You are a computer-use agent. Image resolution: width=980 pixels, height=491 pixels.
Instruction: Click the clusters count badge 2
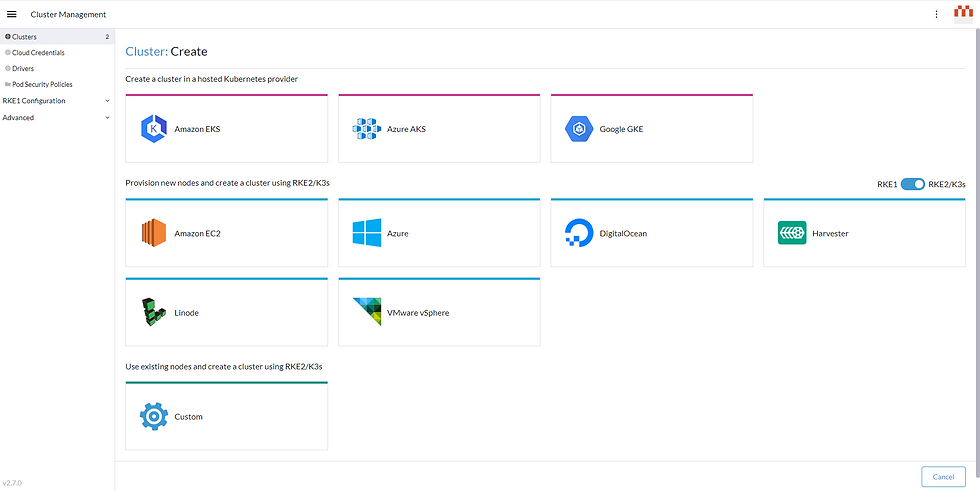click(x=107, y=37)
